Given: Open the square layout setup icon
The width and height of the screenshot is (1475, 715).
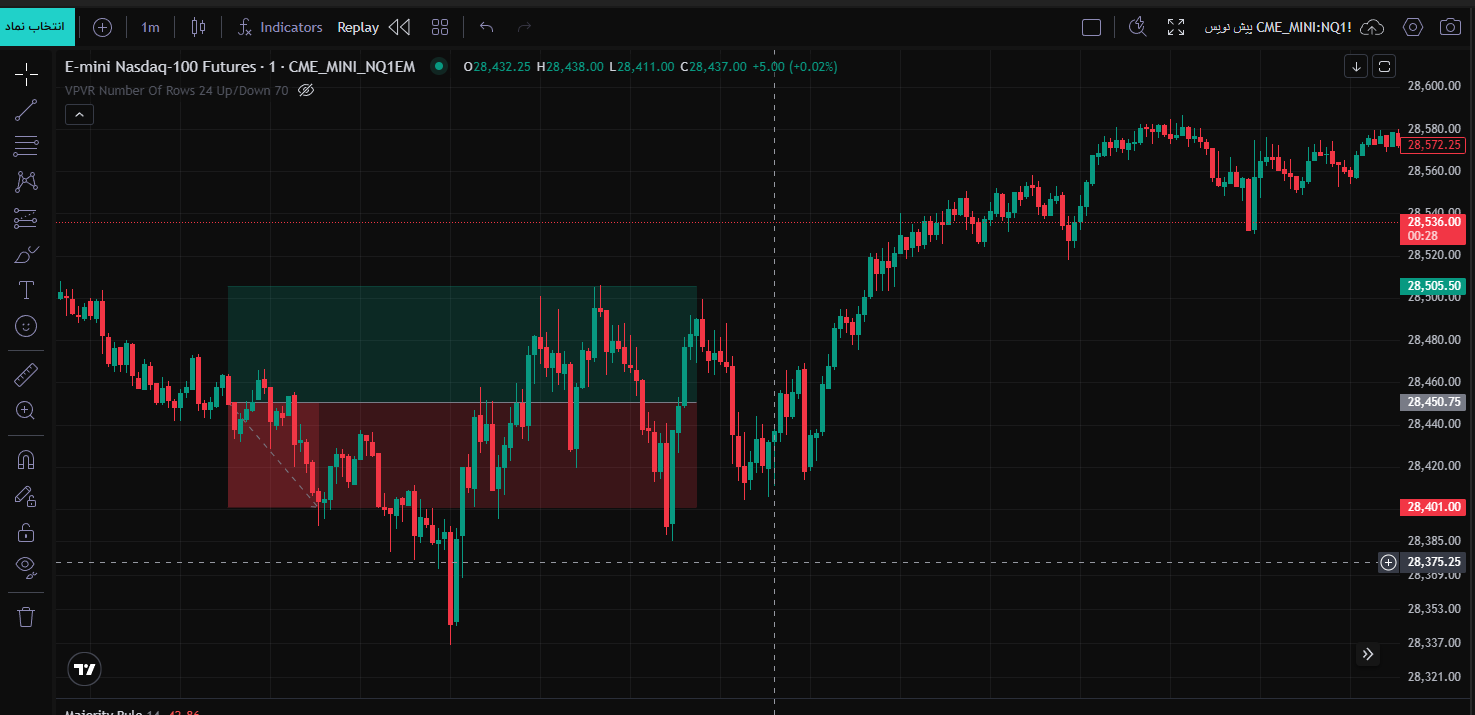Looking at the screenshot, I should click(x=1092, y=27).
